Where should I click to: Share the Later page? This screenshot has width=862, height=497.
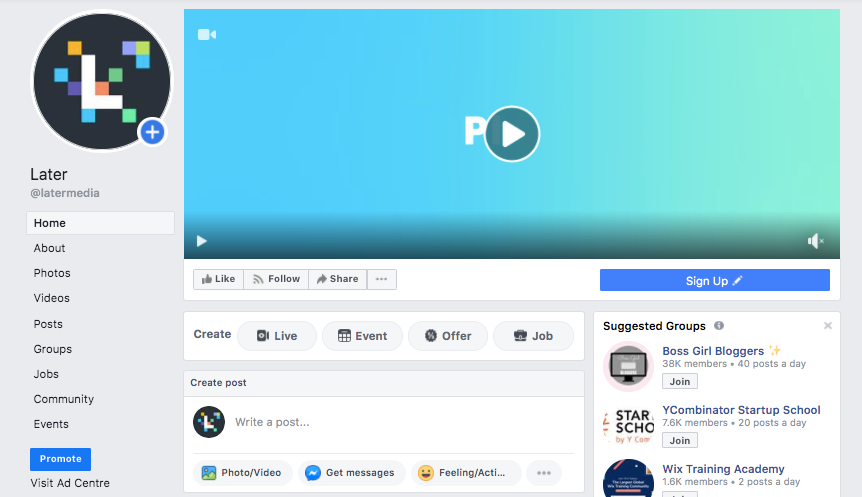(338, 279)
